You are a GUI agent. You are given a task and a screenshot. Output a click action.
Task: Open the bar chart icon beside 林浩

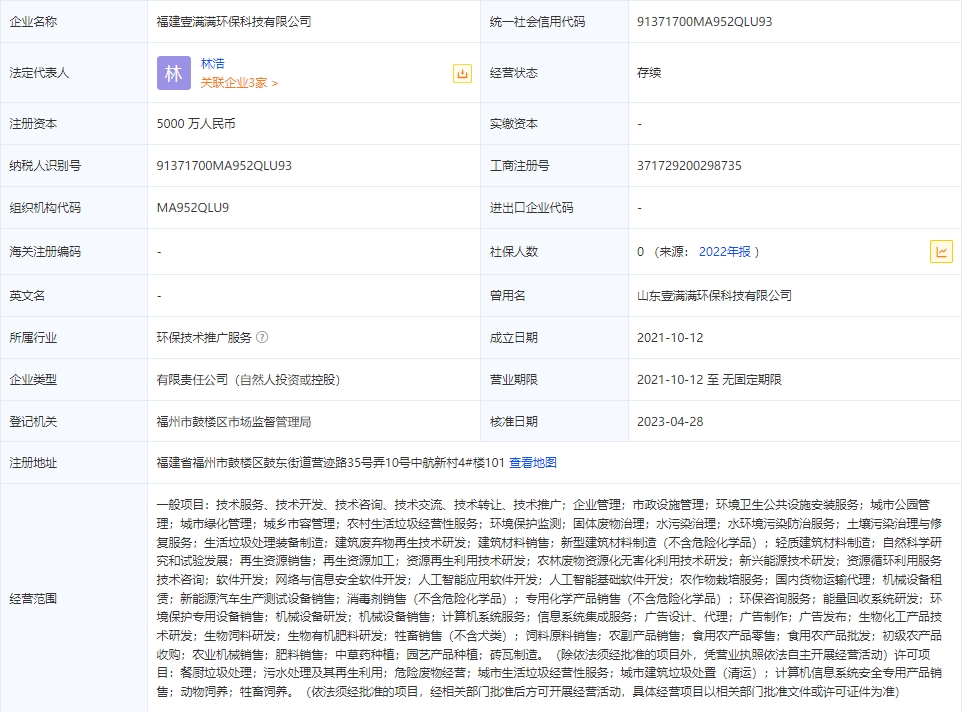[x=462, y=73]
